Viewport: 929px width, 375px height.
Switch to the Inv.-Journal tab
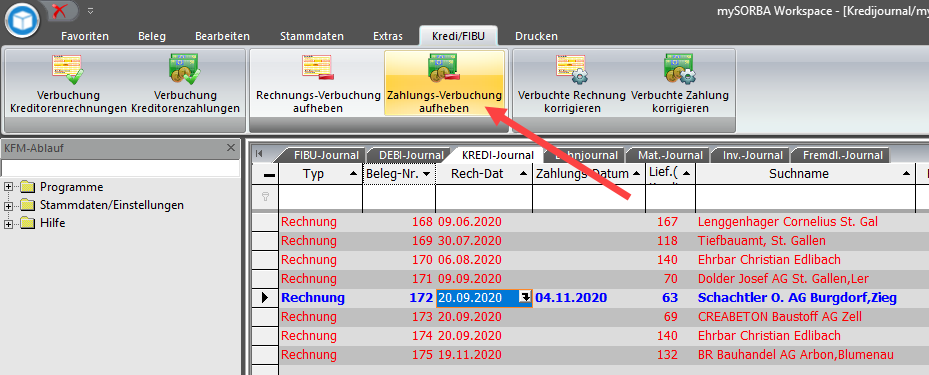coord(752,155)
